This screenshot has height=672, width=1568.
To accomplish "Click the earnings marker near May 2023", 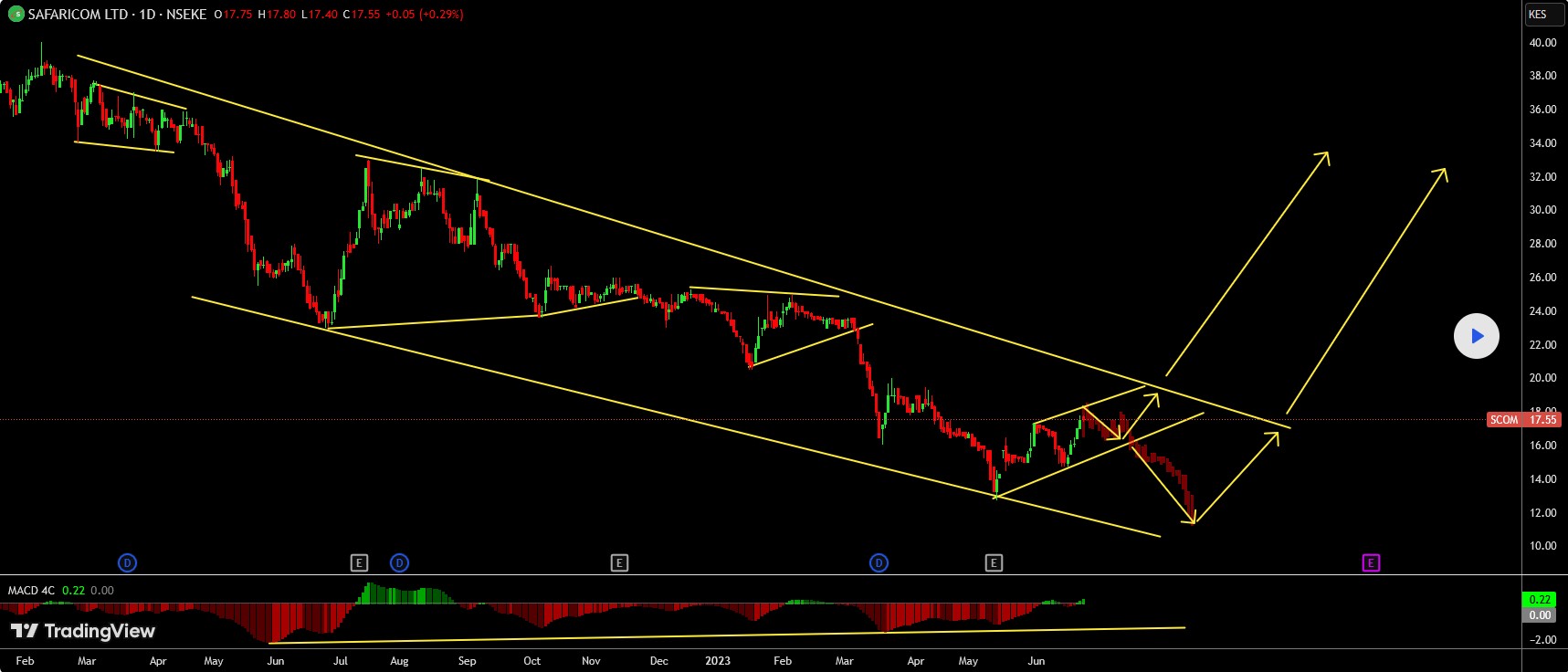I will click(994, 562).
